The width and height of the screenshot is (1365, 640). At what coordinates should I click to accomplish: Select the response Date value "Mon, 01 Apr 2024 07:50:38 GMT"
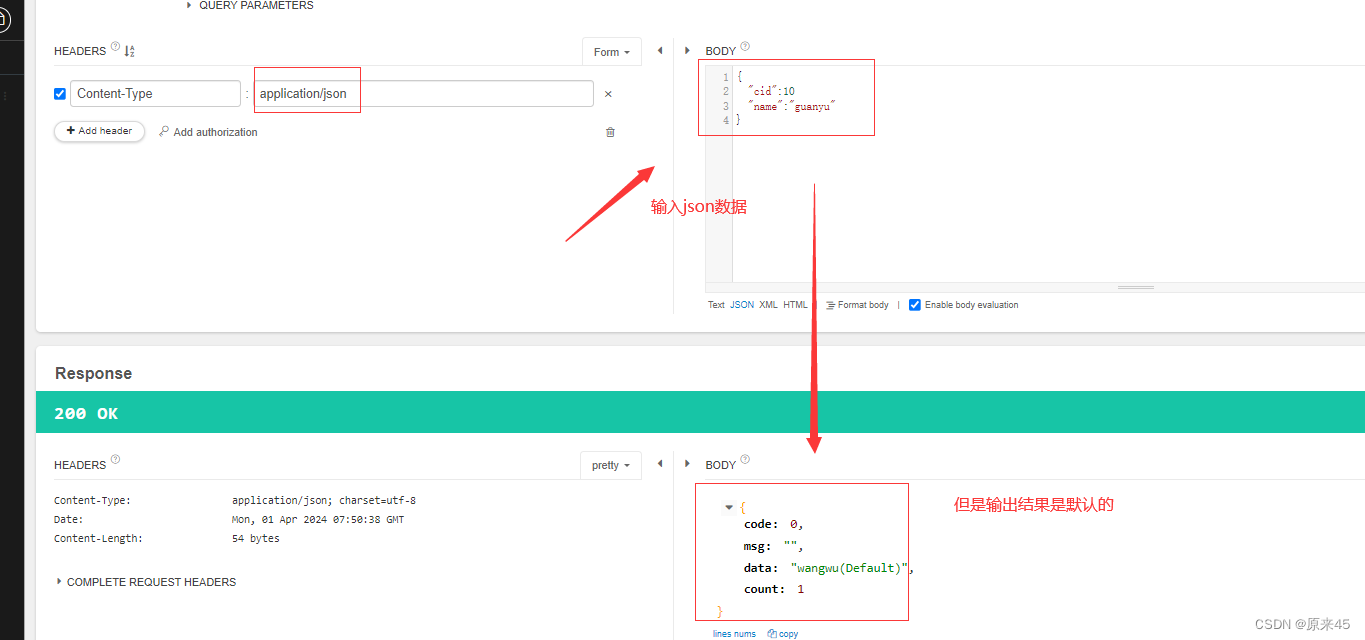tap(318, 520)
